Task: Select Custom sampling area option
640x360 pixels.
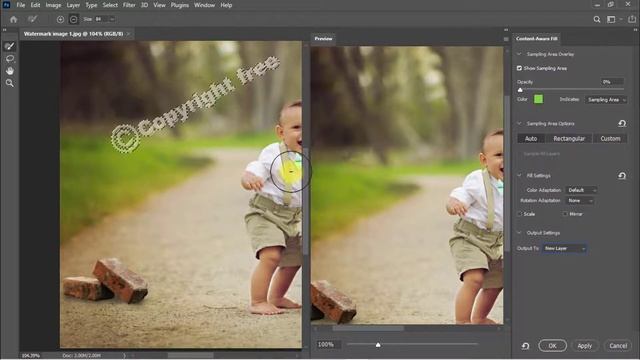Action: pyautogui.click(x=610, y=139)
